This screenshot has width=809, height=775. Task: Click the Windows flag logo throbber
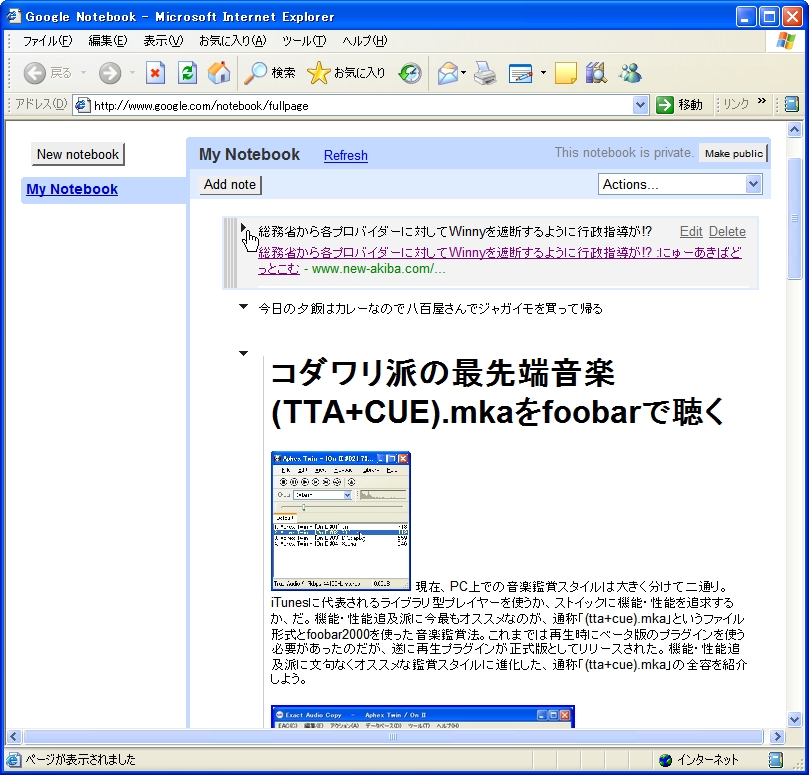coord(786,41)
